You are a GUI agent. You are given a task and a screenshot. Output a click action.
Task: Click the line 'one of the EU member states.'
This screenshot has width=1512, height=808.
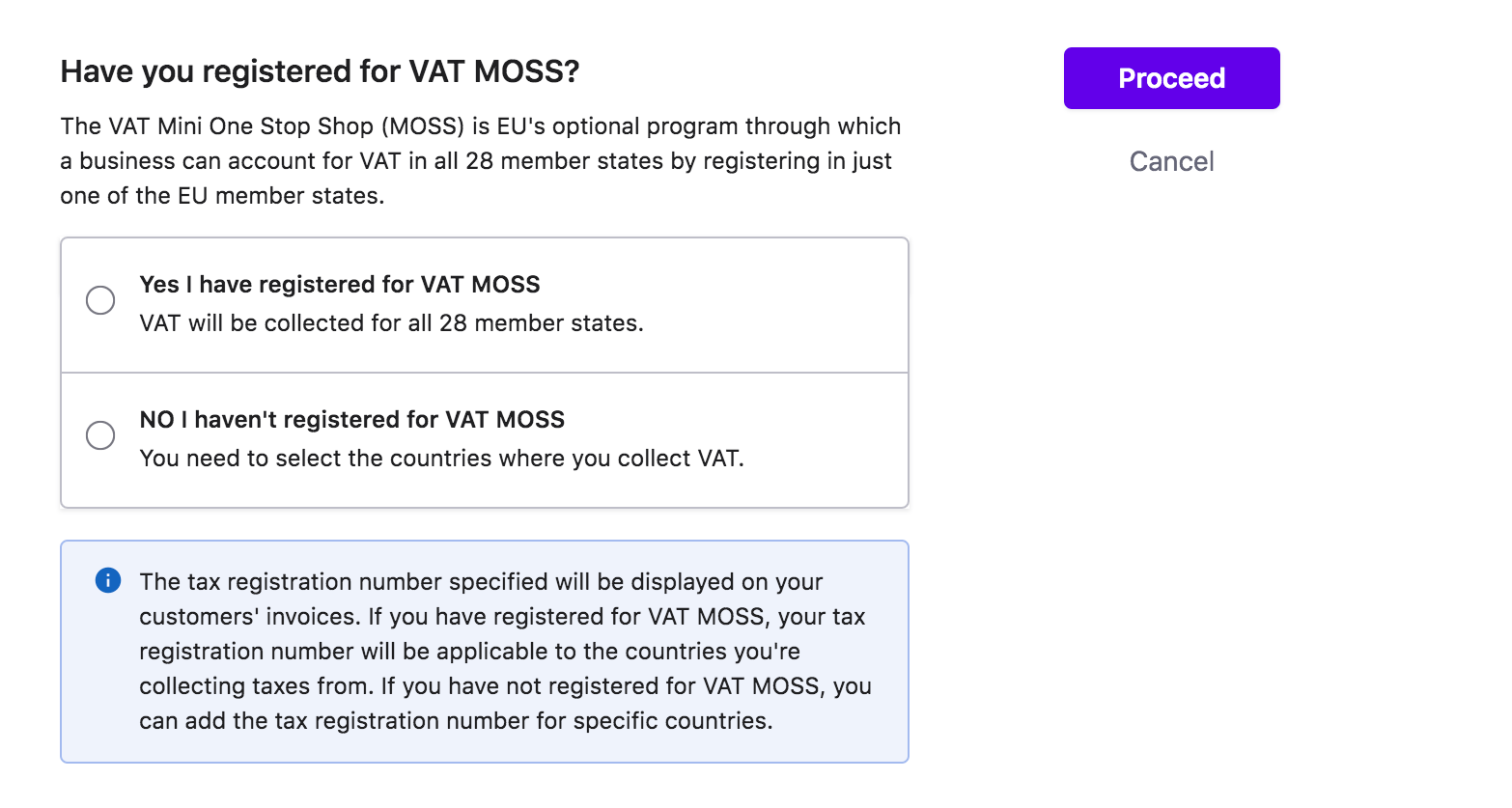[222, 196]
